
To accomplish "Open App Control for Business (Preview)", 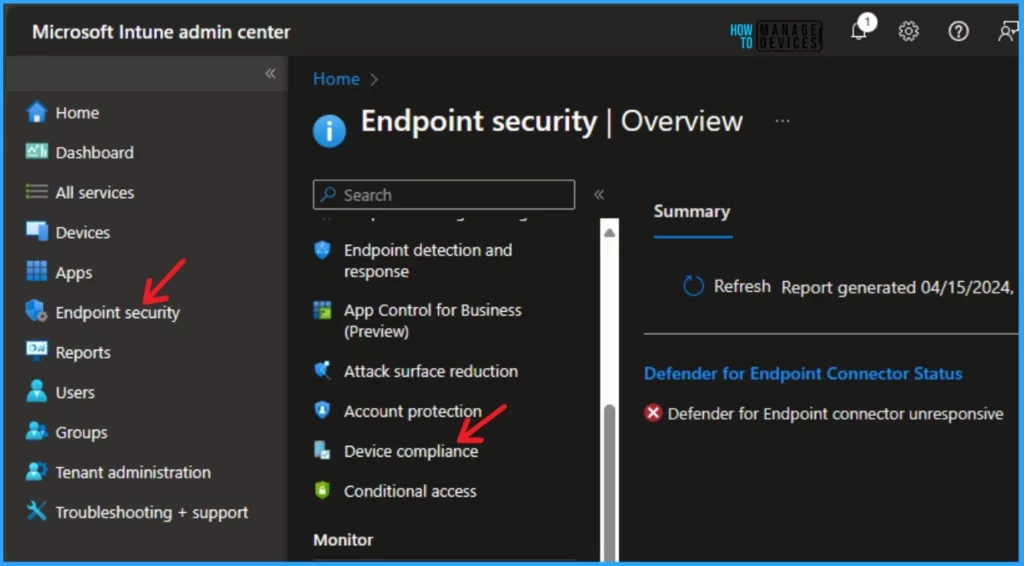I will click(432, 321).
